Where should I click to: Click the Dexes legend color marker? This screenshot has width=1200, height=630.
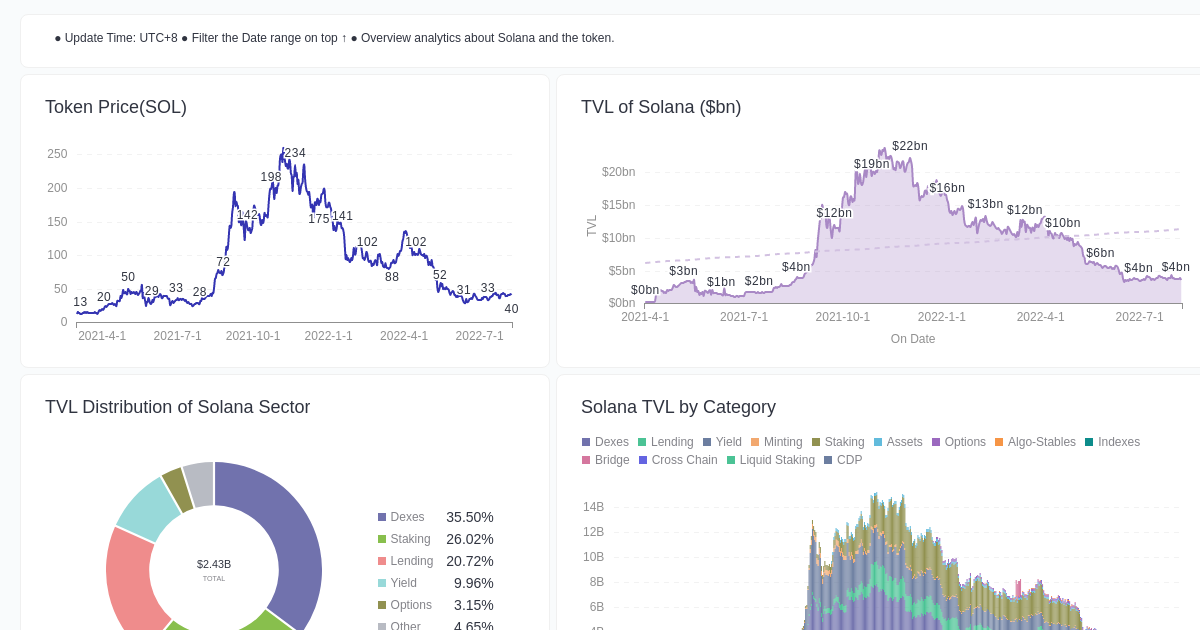tap(584, 442)
